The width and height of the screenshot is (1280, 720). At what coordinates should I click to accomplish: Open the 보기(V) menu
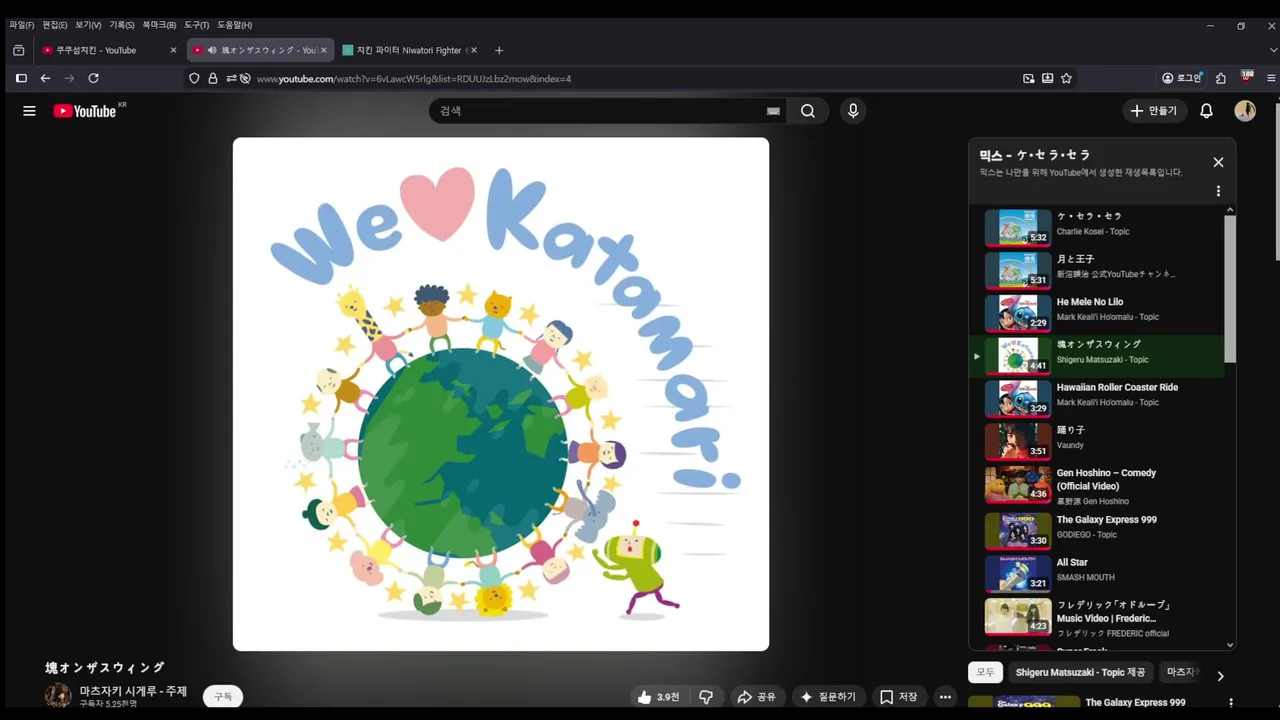[x=88, y=25]
